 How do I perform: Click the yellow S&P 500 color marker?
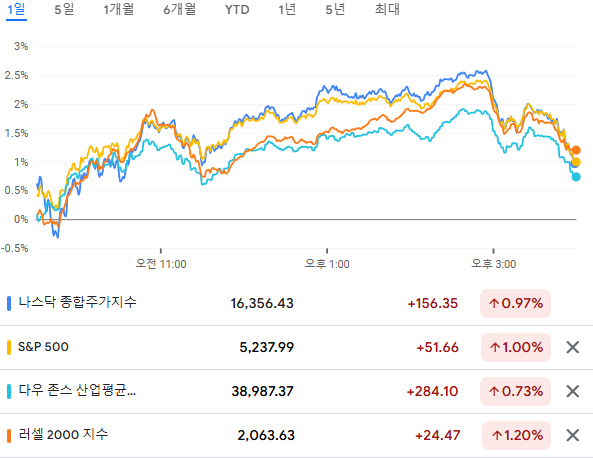click(9, 347)
